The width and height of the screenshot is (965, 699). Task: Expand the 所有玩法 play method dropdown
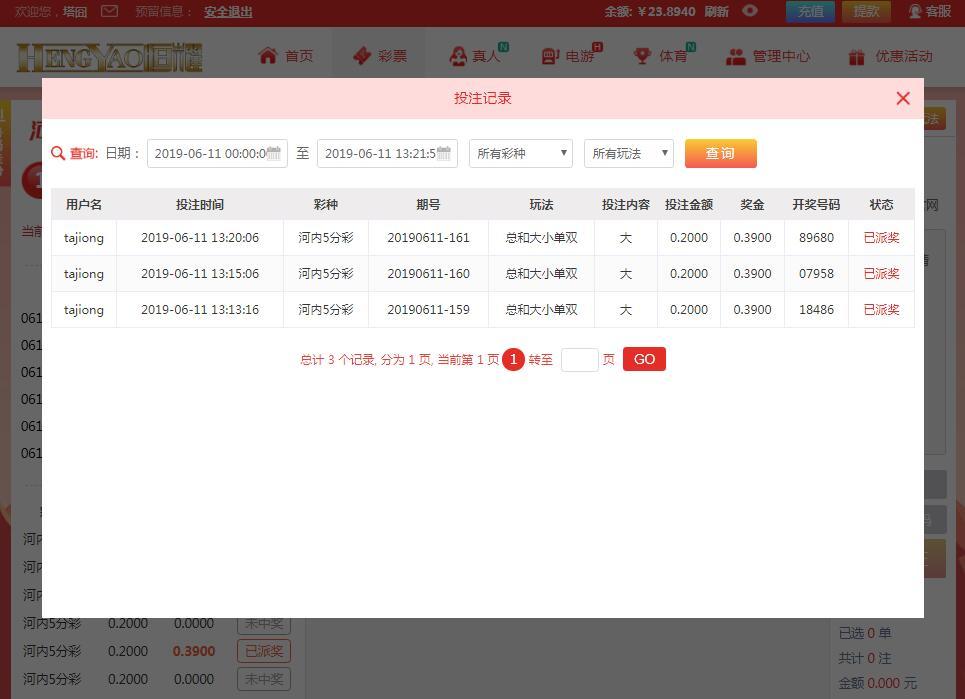point(629,153)
